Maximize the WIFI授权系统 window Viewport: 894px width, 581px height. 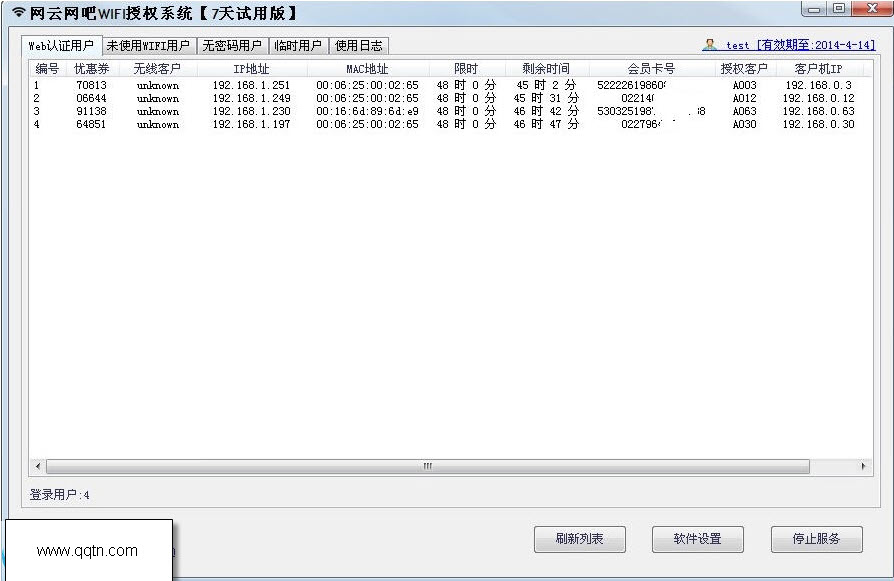(x=839, y=9)
